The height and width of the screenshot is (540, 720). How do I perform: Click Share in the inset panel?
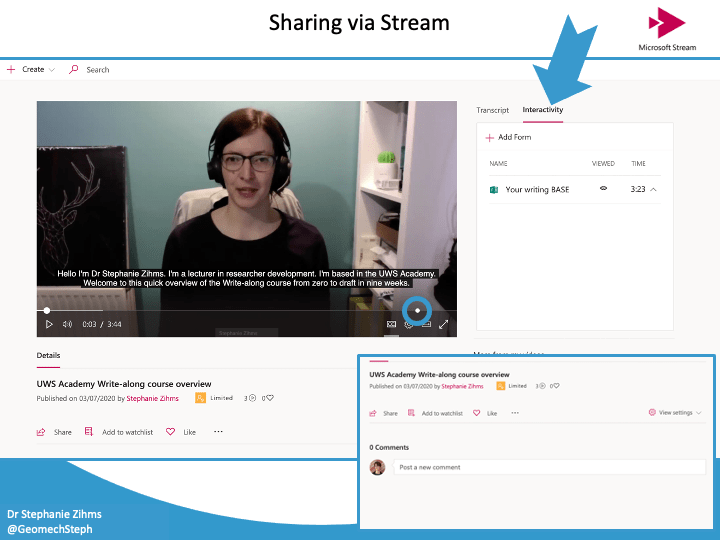coord(390,413)
